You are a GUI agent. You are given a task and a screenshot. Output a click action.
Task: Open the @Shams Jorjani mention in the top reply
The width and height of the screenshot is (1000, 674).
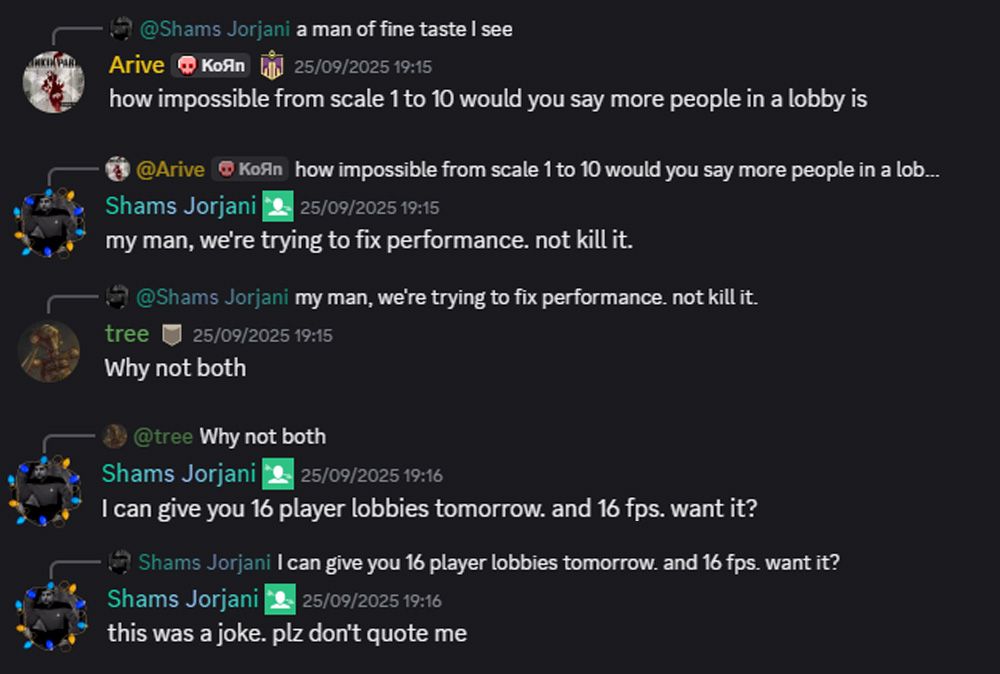pos(217,29)
